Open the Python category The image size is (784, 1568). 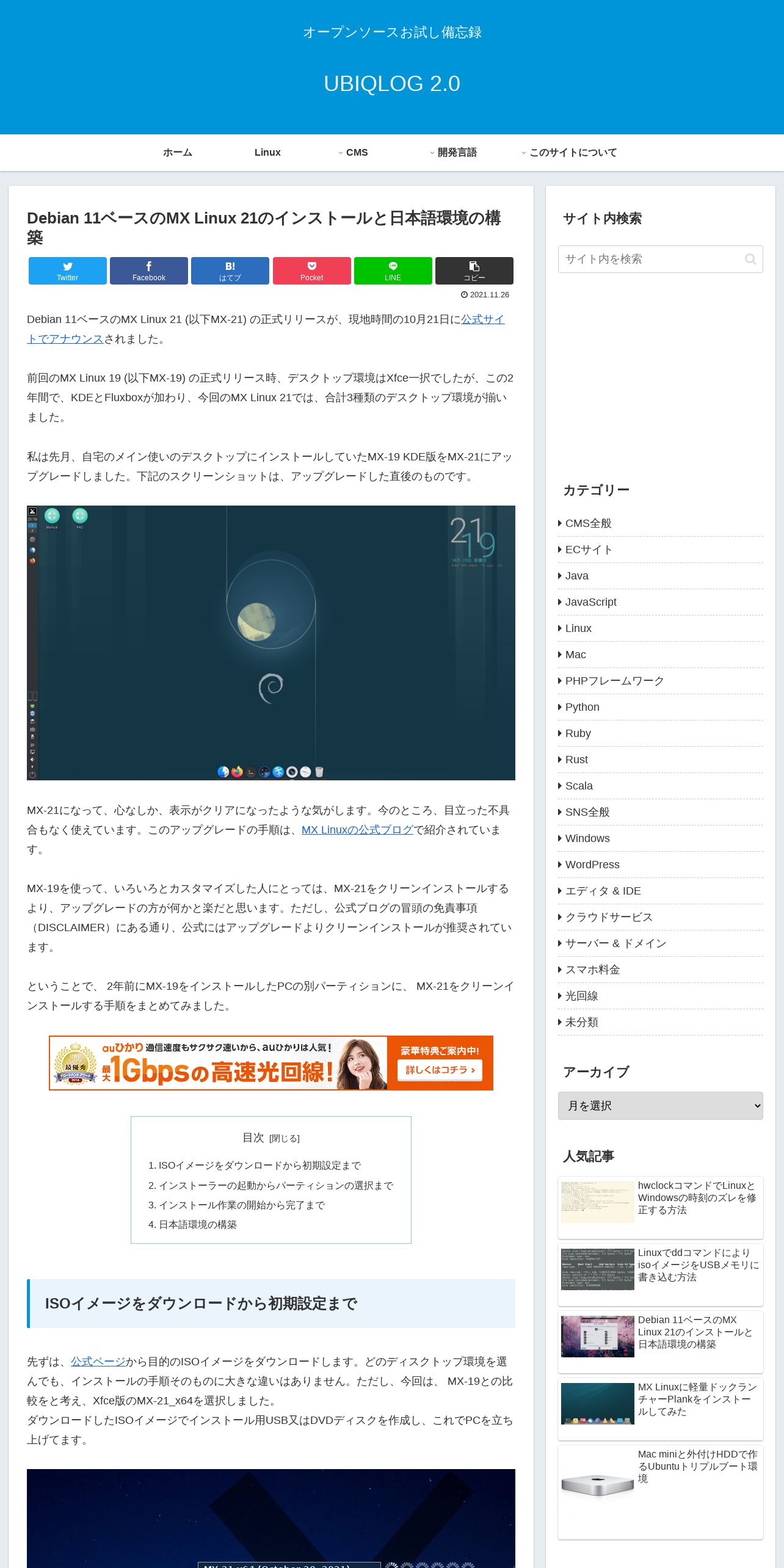[x=661, y=707]
